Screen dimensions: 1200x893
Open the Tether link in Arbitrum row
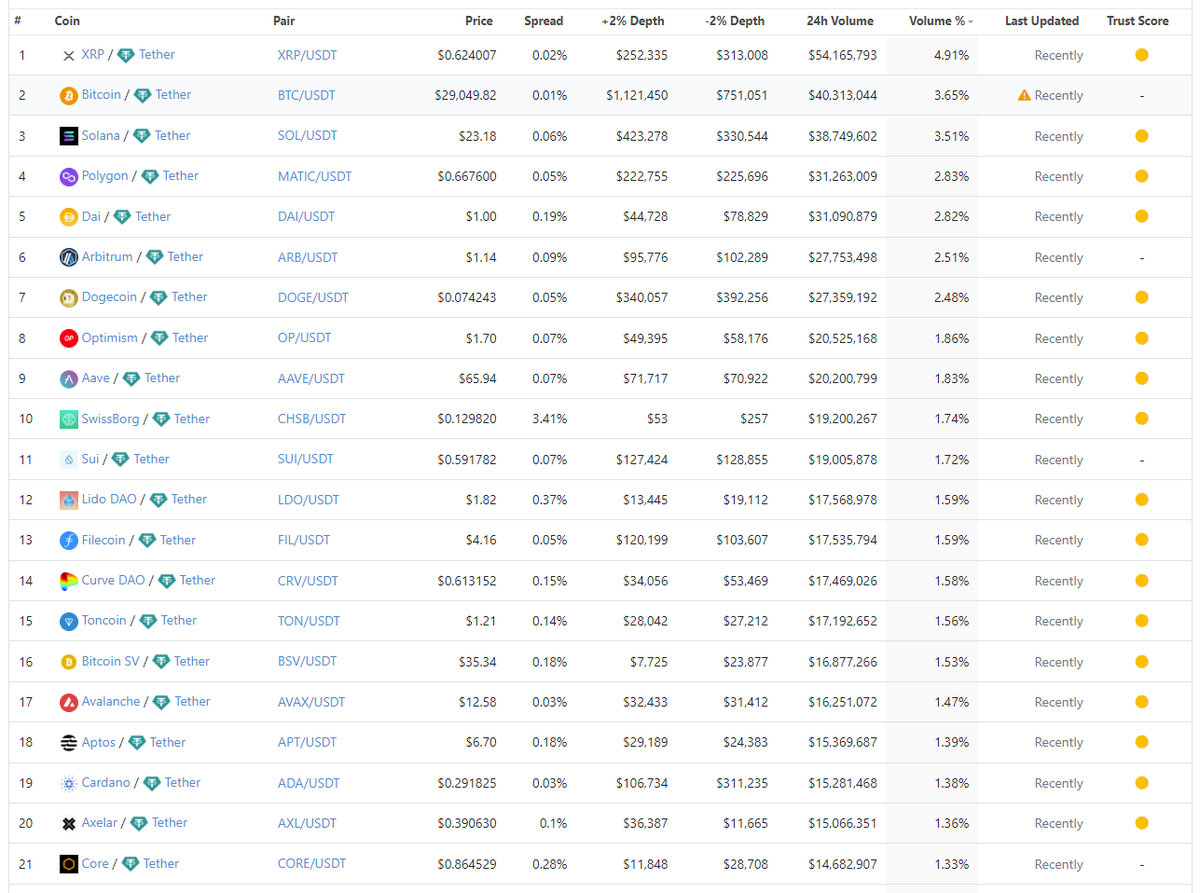coord(185,256)
